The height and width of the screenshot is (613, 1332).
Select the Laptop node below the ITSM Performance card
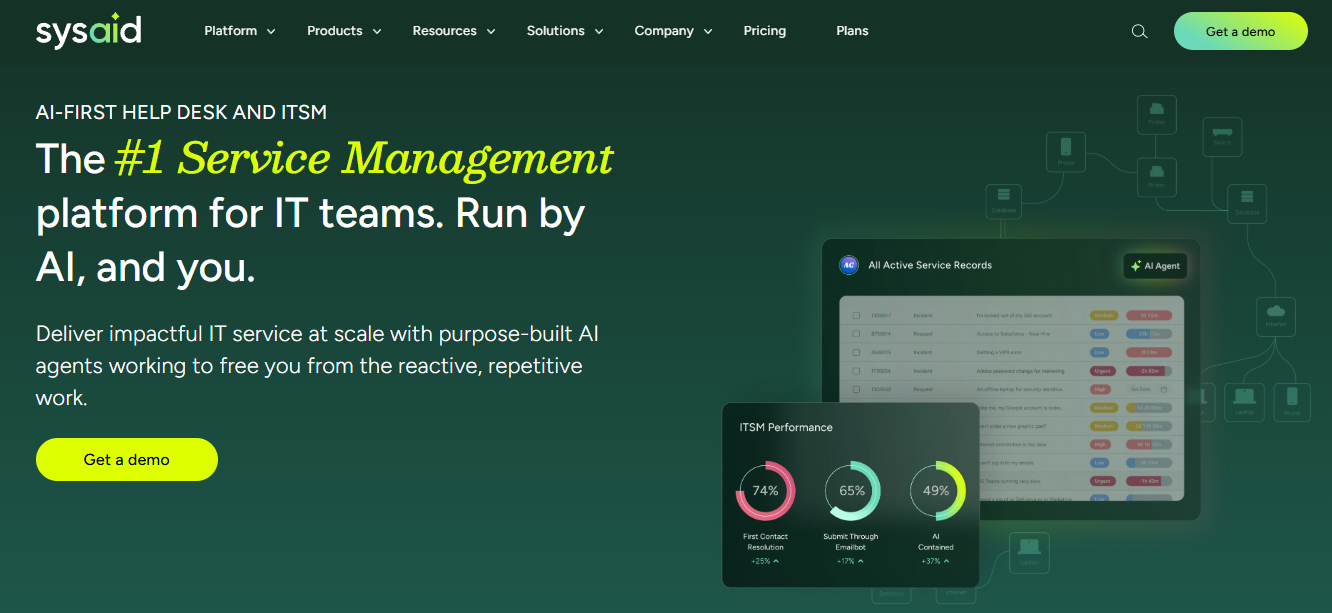(1029, 552)
